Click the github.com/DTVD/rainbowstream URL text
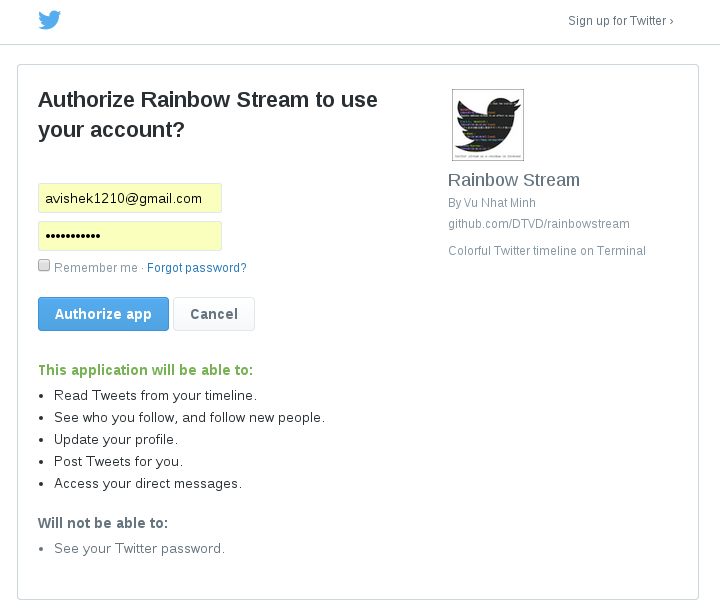 tap(538, 224)
